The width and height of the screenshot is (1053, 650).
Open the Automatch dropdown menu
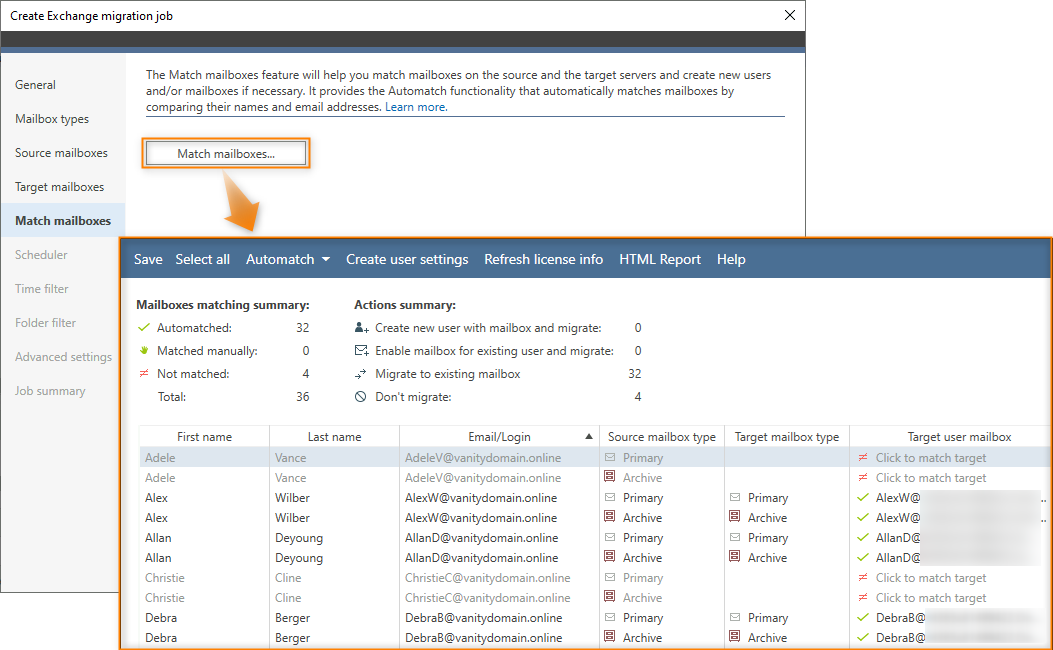[x=287, y=259]
